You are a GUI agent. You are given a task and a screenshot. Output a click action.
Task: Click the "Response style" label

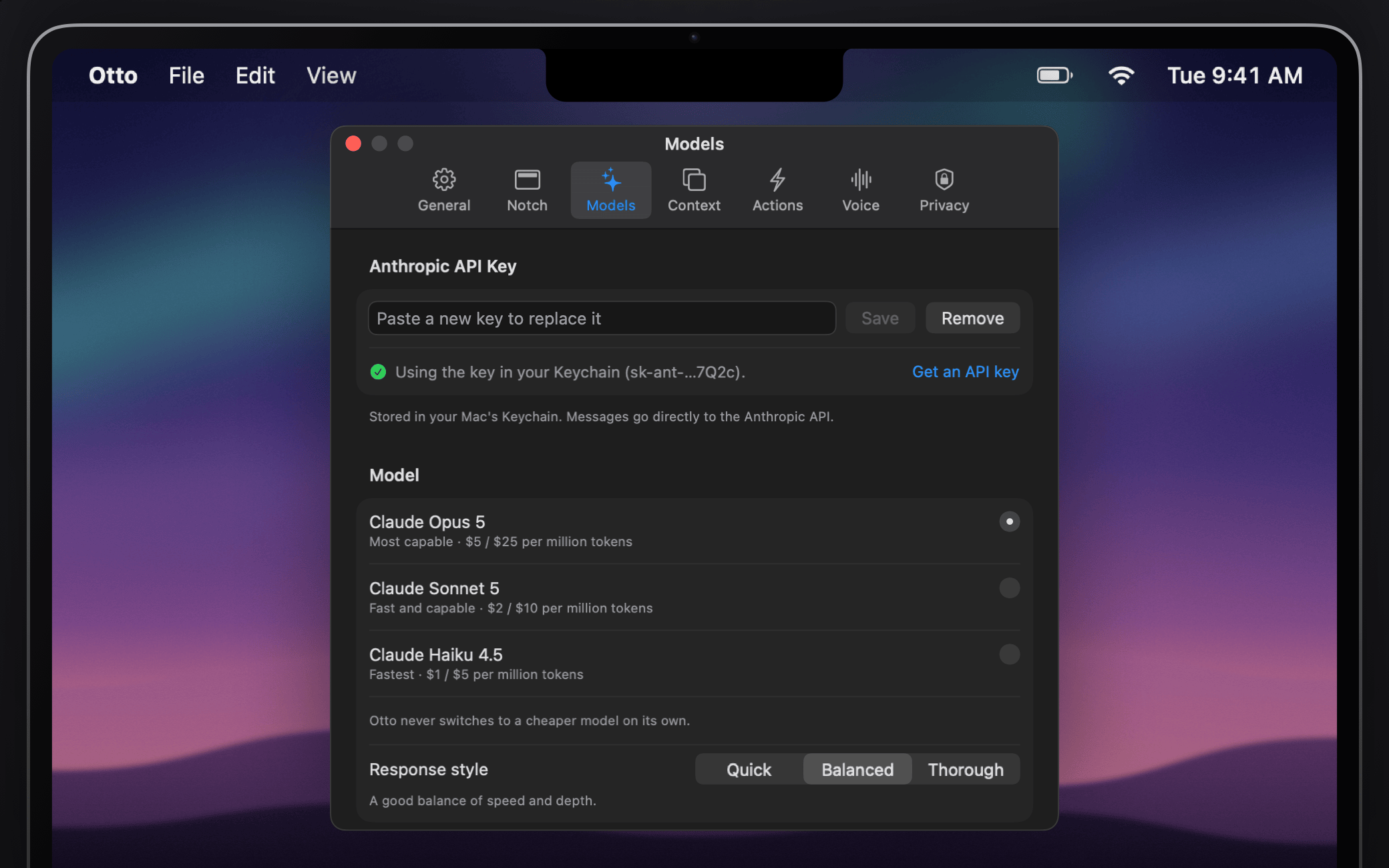(428, 769)
